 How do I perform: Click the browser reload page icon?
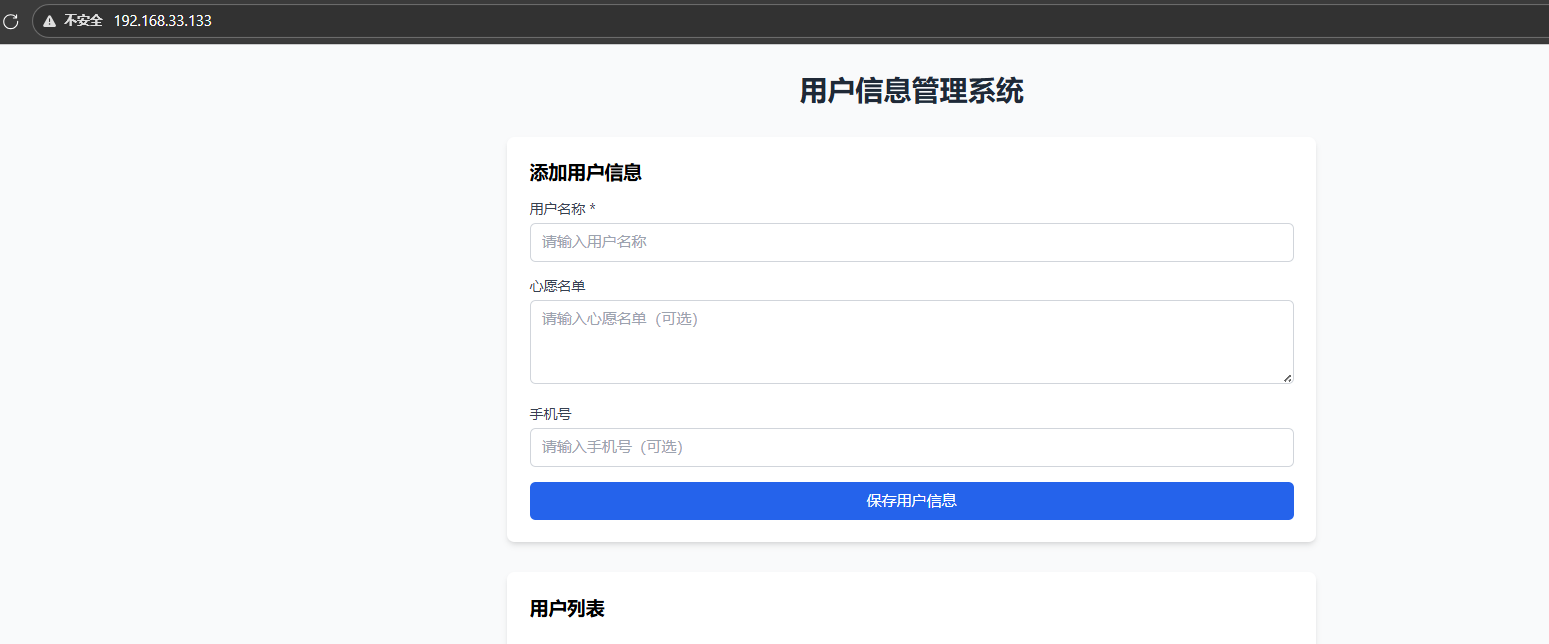11,21
